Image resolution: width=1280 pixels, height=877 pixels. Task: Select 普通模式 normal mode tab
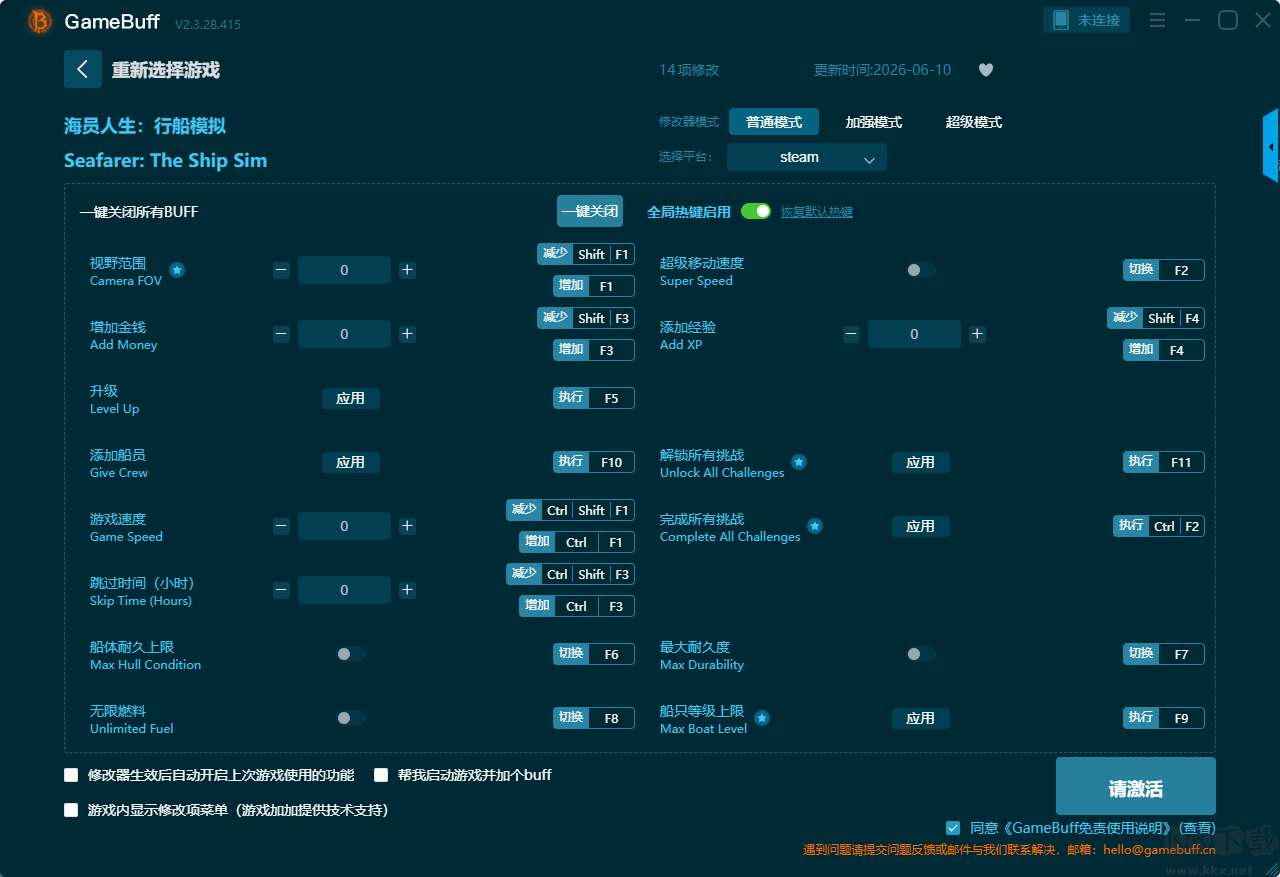coord(774,122)
